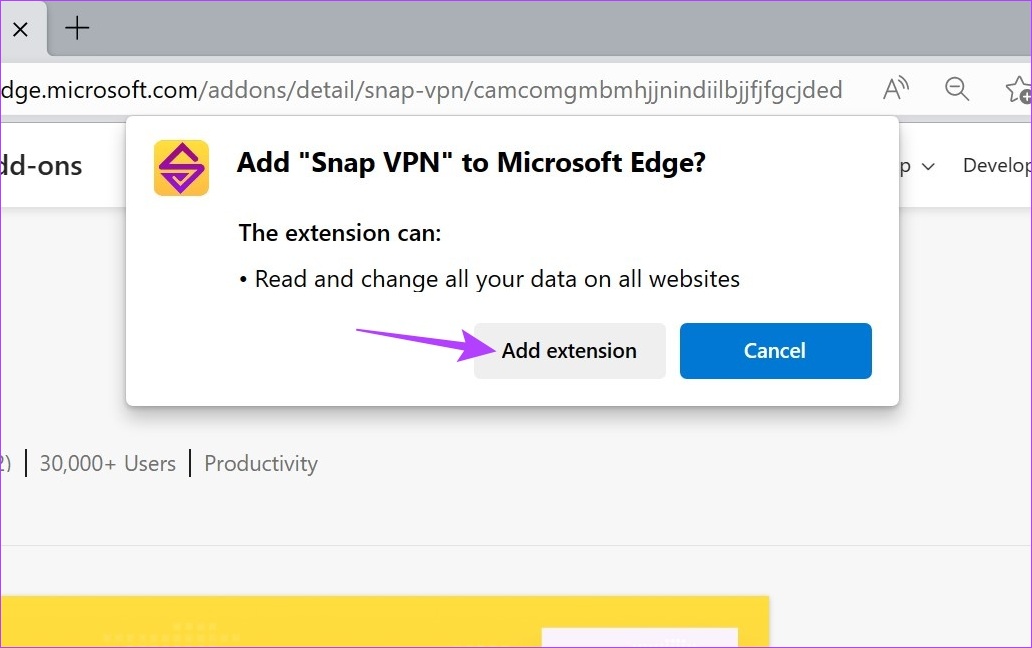Click the zoom out magnifier icon
The image size is (1032, 648).
[957, 88]
